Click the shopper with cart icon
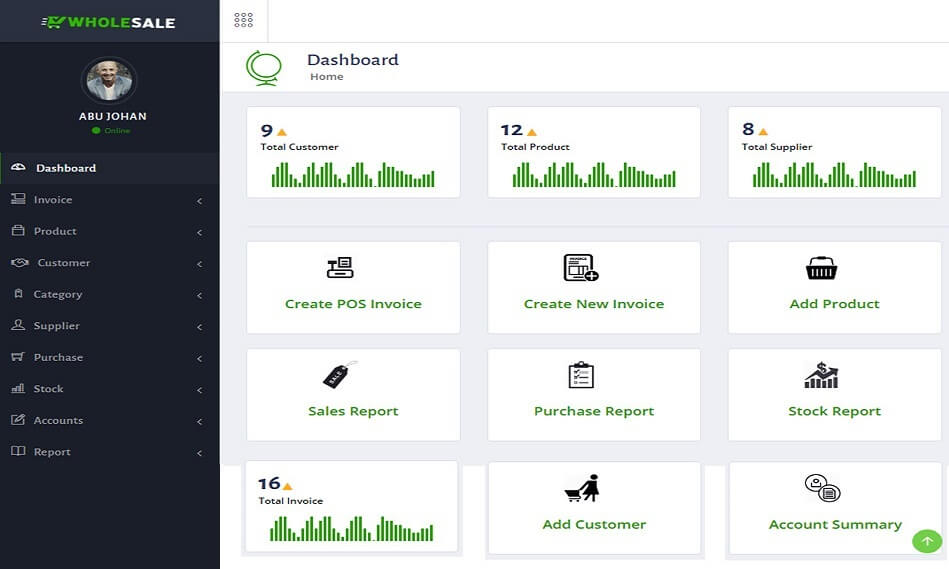Screen dimensions: 949x569 582,488
